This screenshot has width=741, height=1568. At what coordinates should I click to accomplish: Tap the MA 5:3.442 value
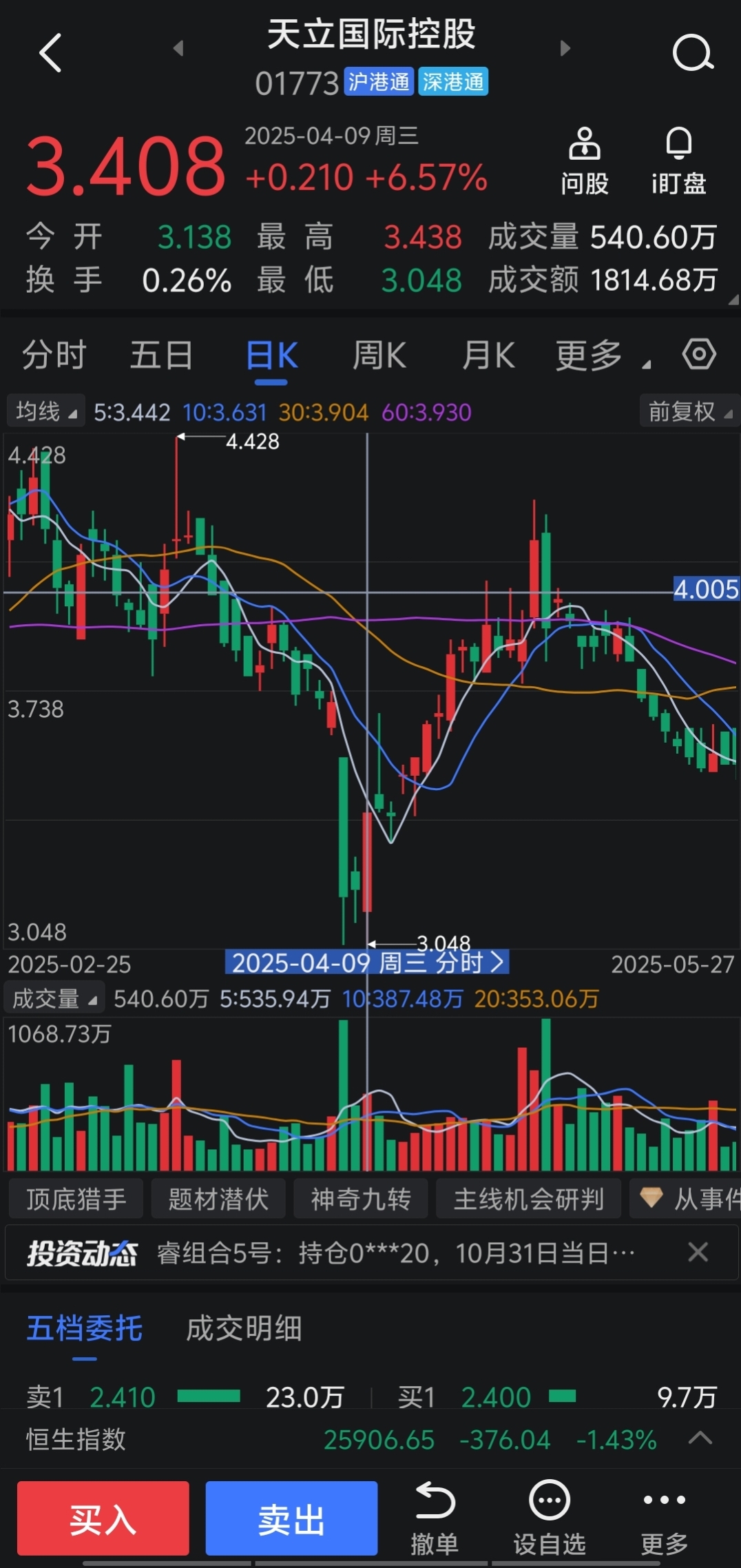click(x=132, y=412)
